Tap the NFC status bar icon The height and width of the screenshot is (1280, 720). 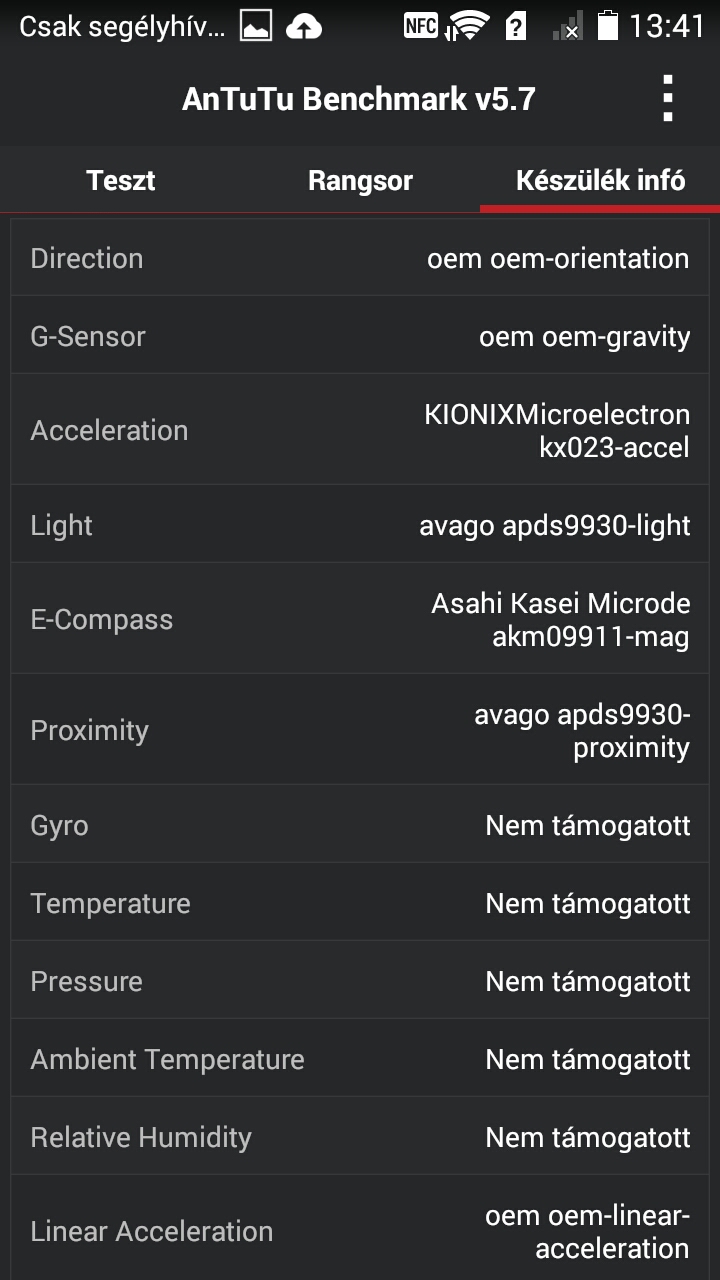[x=420, y=26]
